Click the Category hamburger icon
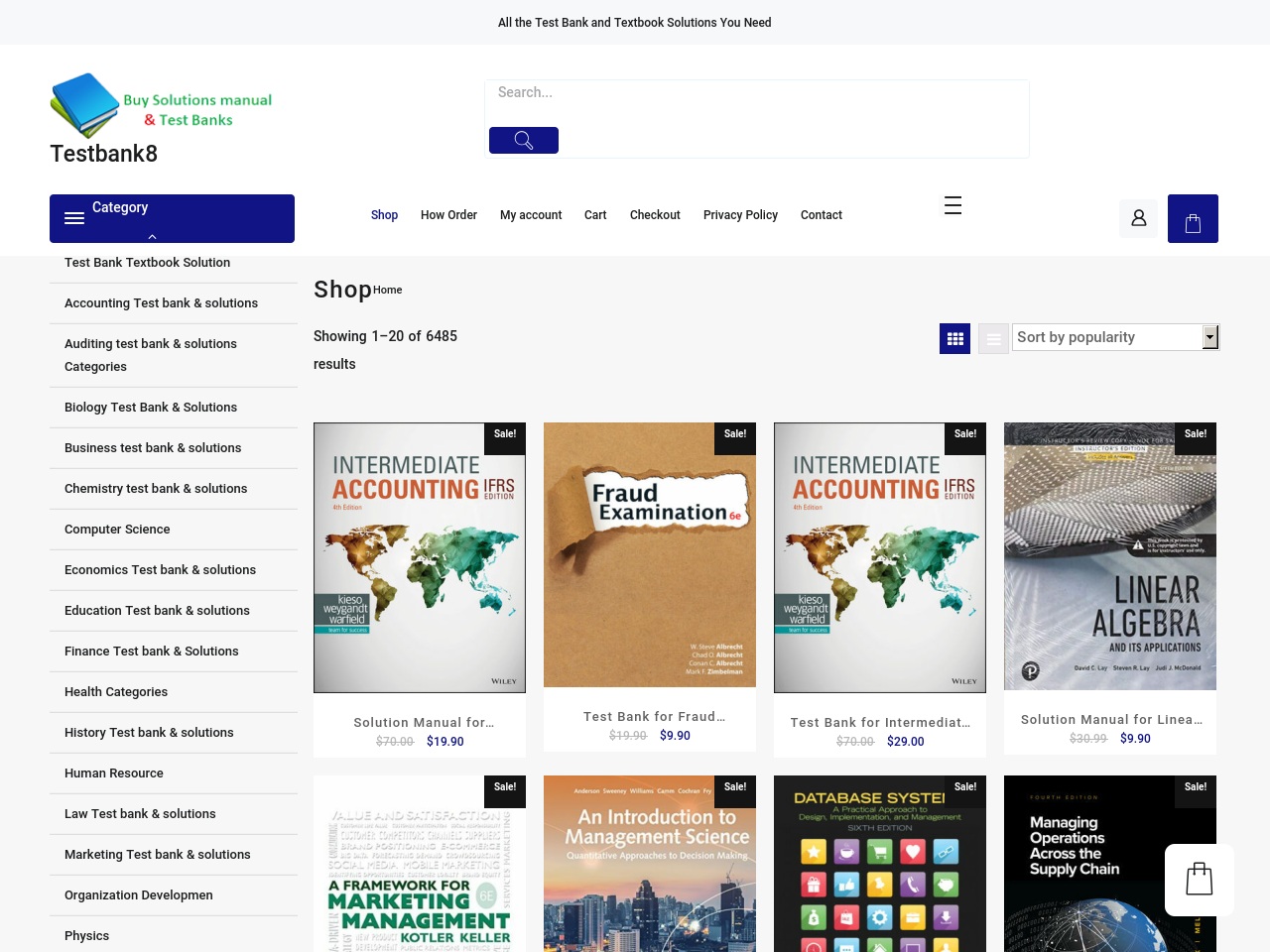 tap(74, 218)
